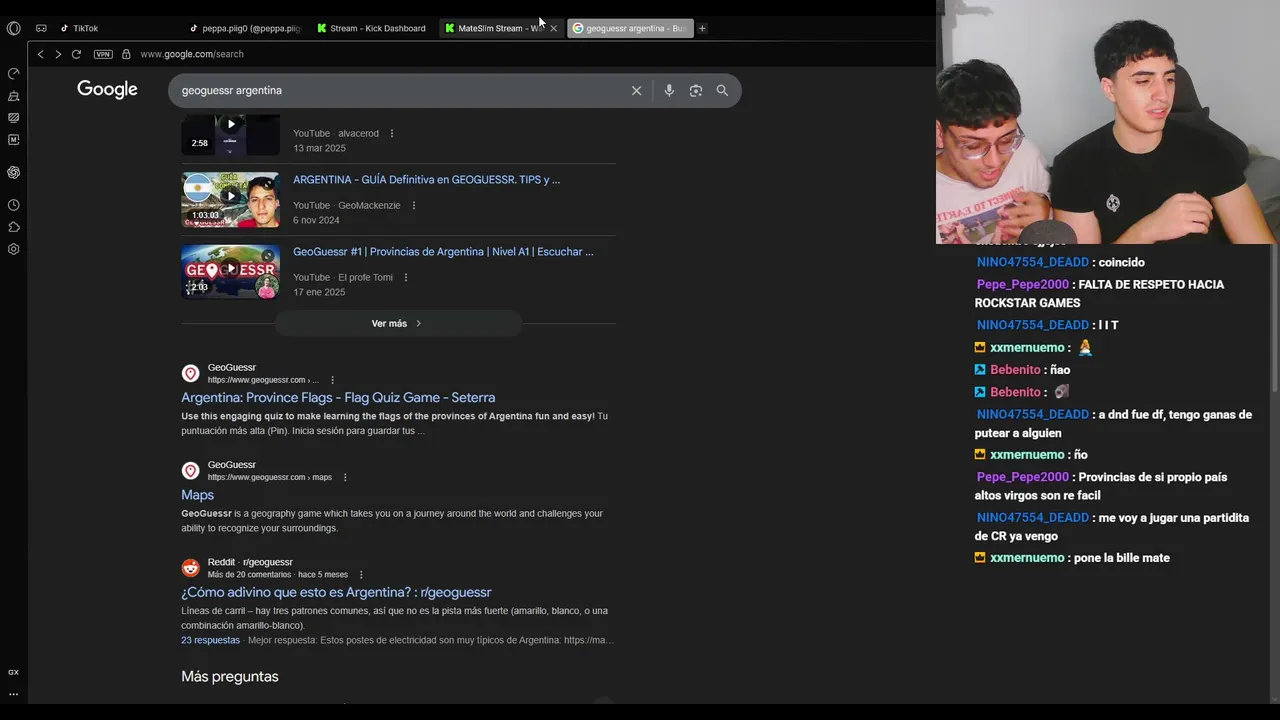
Task: Clear the Google search box with X
Action: pyautogui.click(x=636, y=90)
